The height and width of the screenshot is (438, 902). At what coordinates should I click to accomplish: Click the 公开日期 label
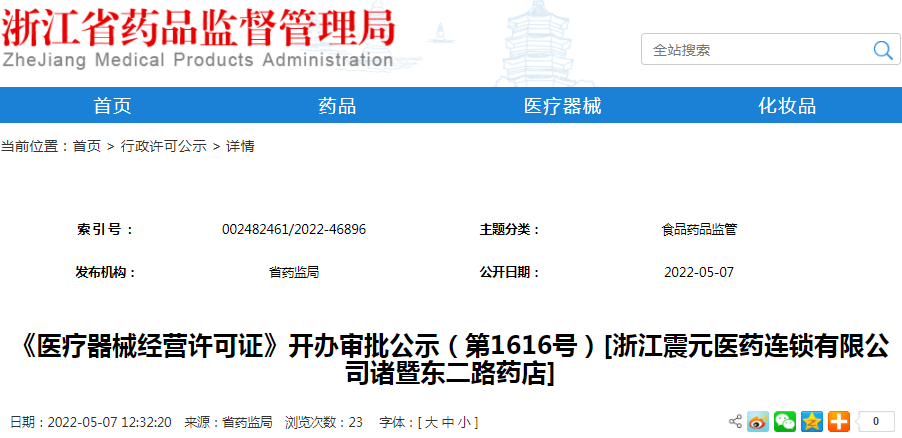click(x=510, y=272)
